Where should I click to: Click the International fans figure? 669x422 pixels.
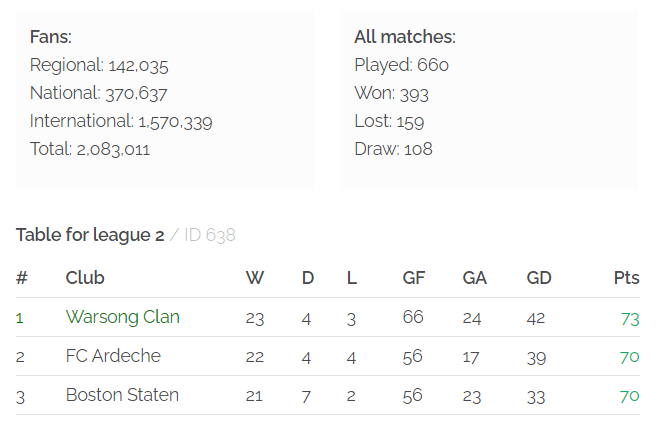pos(175,122)
